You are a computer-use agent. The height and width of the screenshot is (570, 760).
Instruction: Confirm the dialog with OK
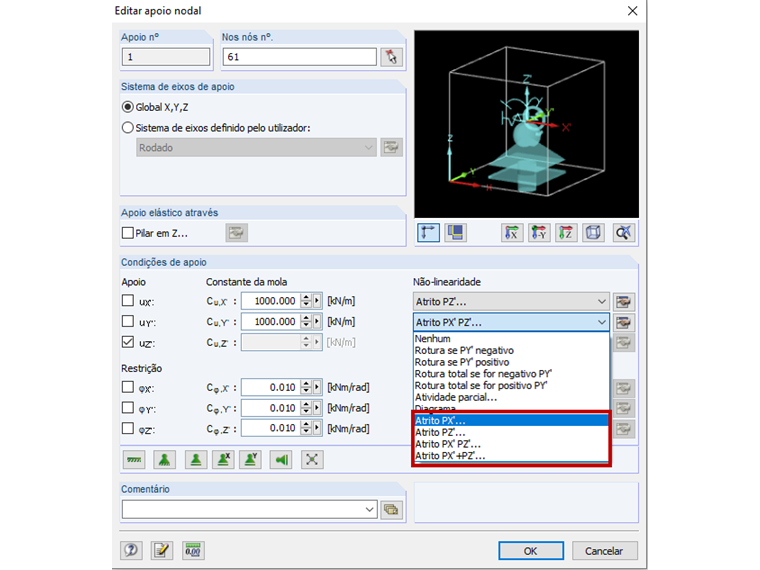531,551
